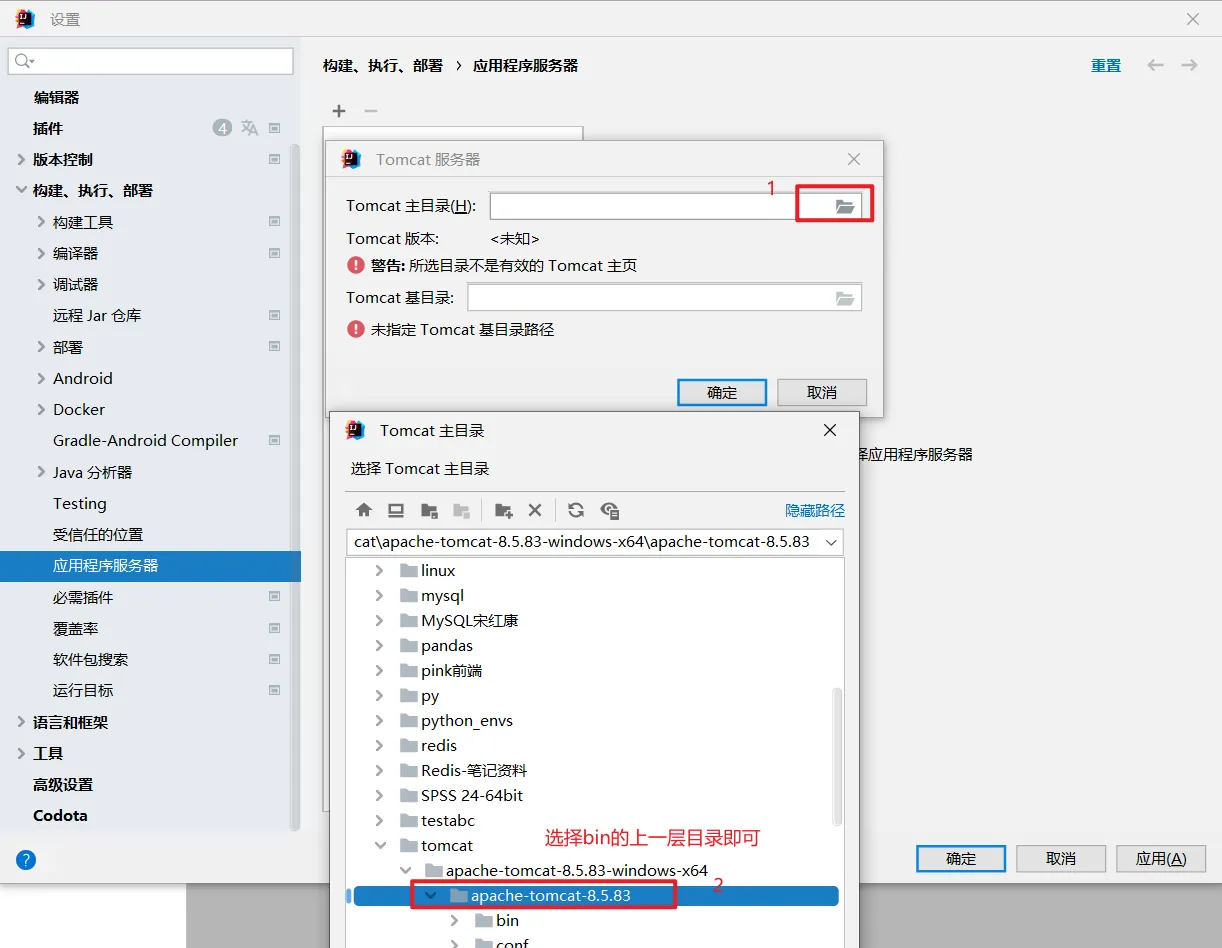Click the settings search box
Viewport: 1222px width, 948px height.
(x=151, y=61)
